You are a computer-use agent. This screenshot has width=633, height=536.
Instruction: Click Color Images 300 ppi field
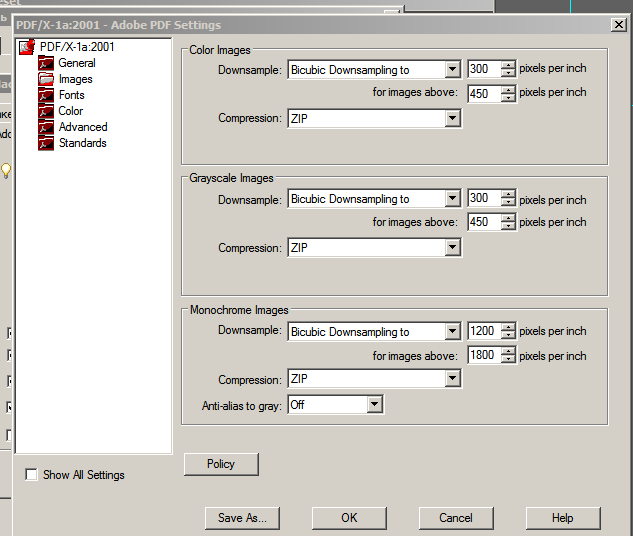pos(484,69)
